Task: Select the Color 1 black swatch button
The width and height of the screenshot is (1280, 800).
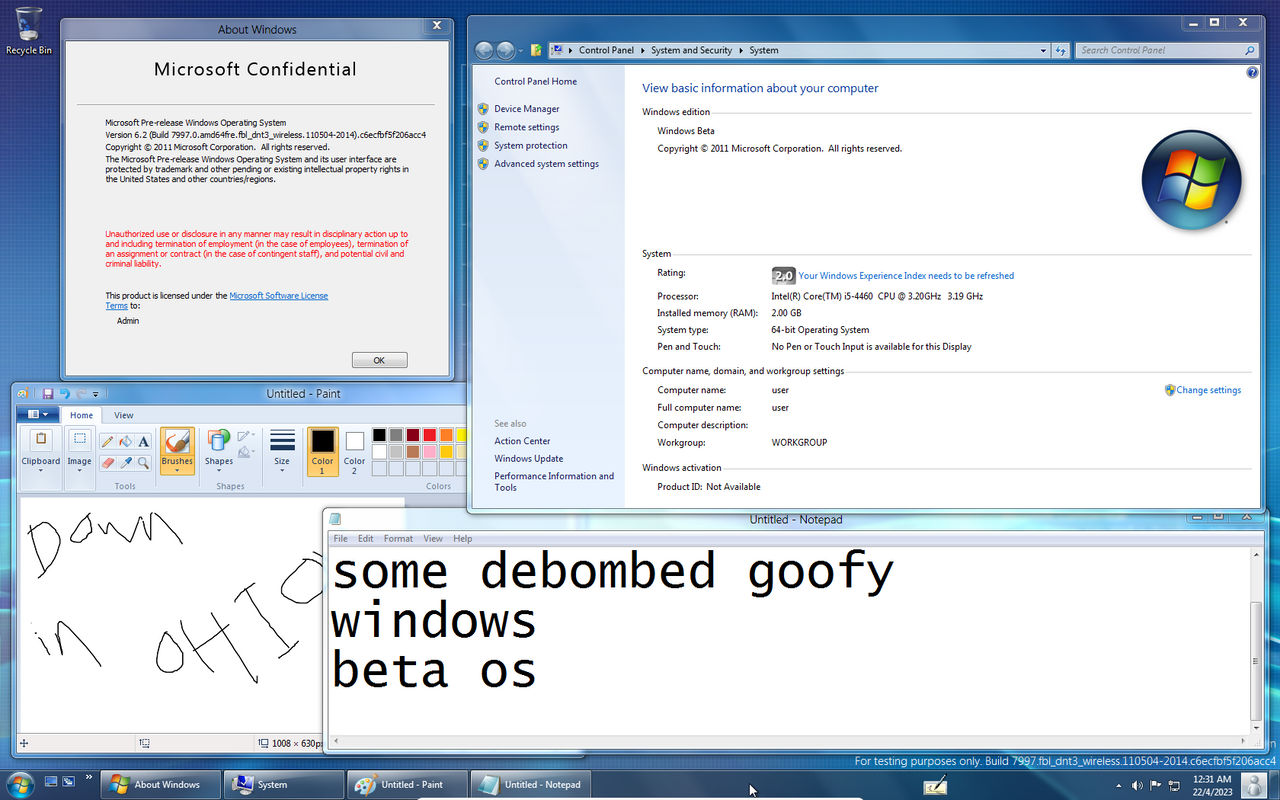Action: point(322,452)
